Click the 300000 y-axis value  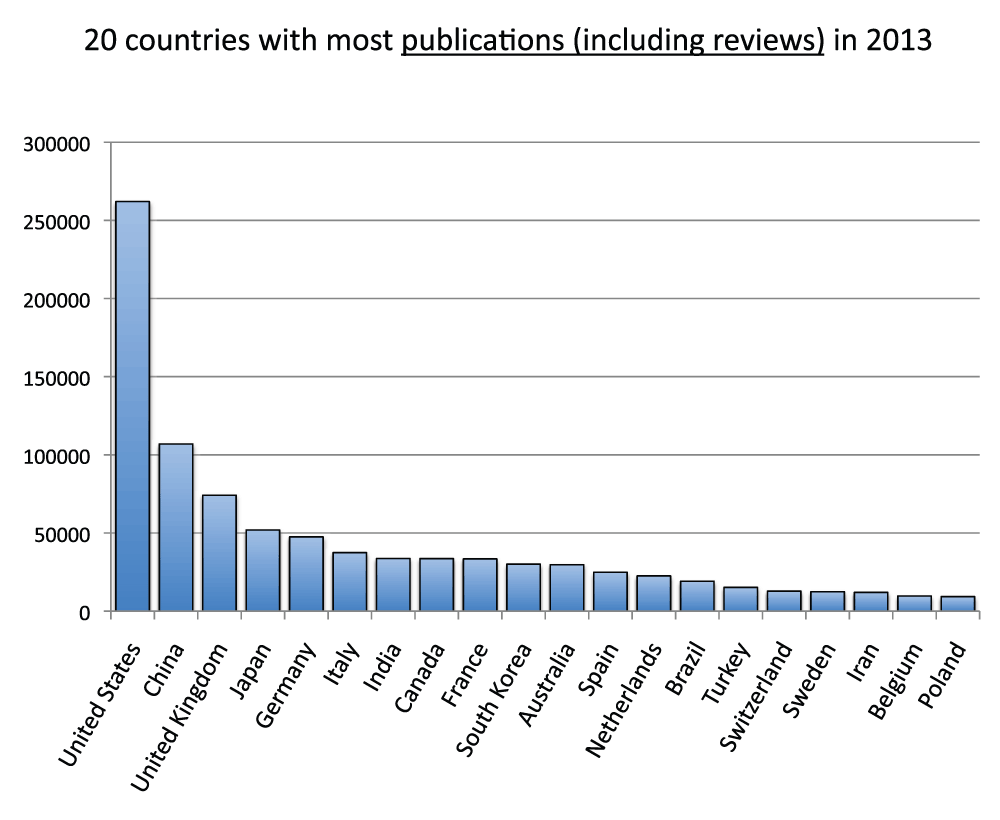[57, 143]
